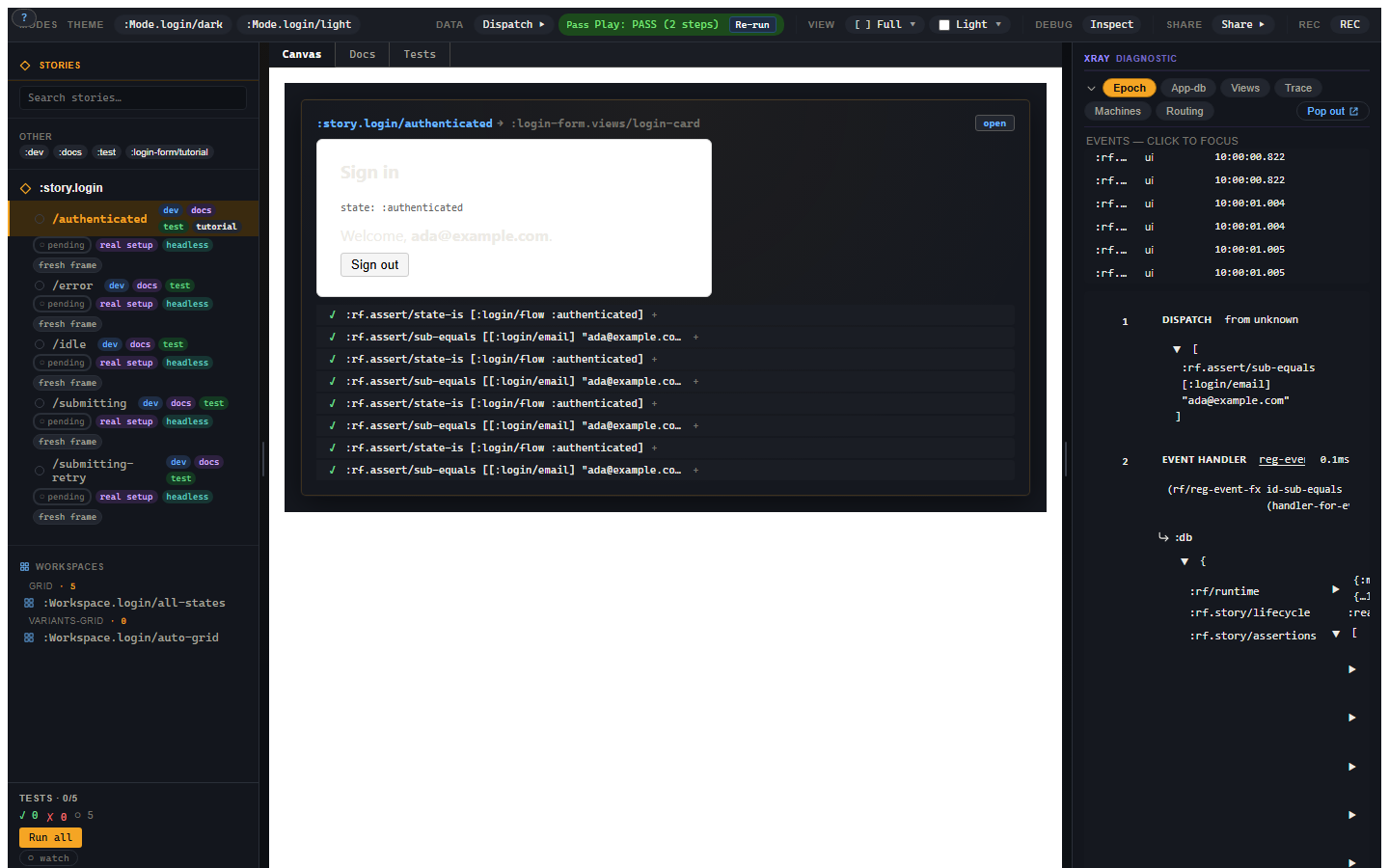Switch to :Mode.login/dark theme

pyautogui.click(x=174, y=25)
